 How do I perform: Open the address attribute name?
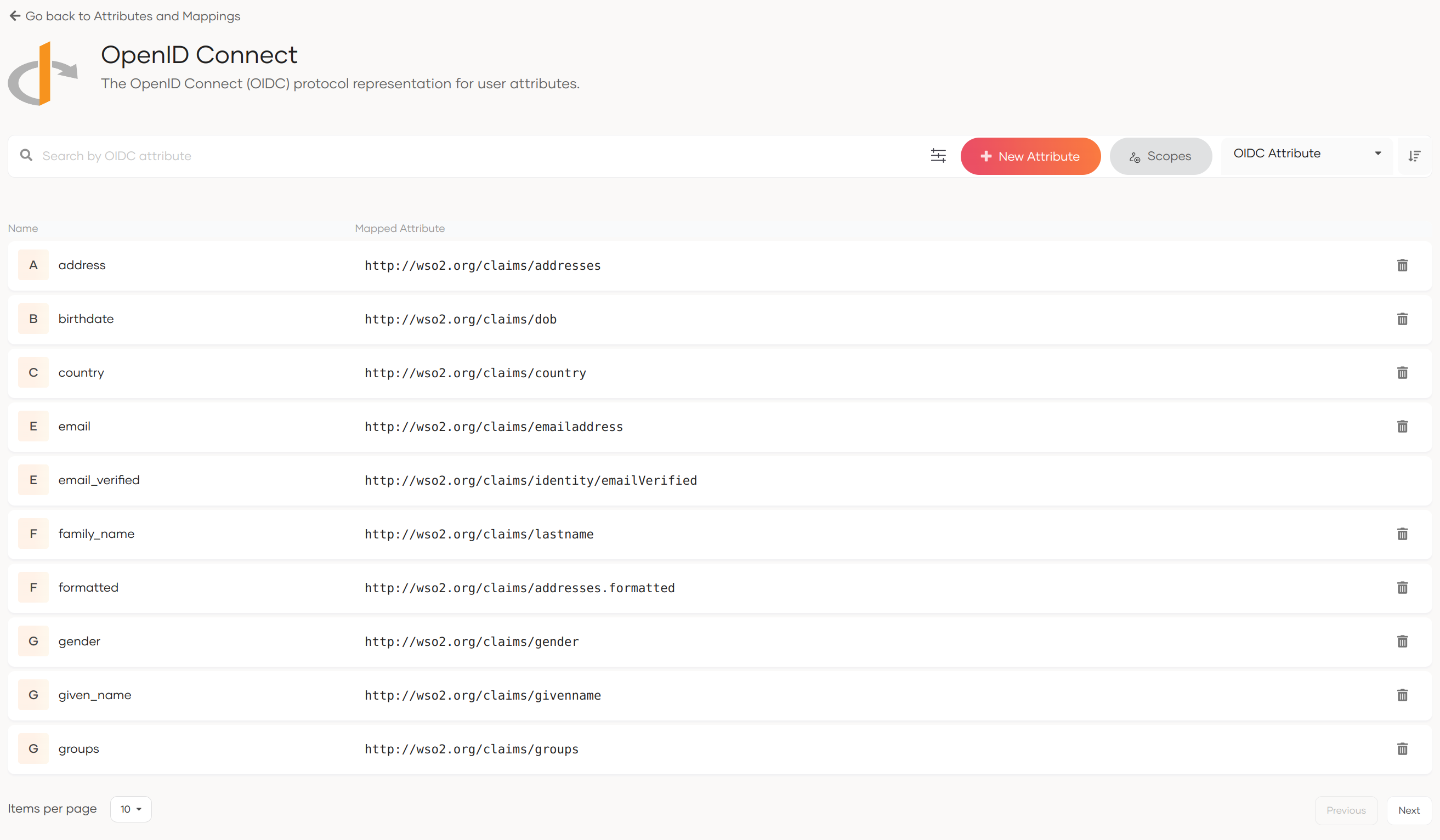click(x=82, y=265)
